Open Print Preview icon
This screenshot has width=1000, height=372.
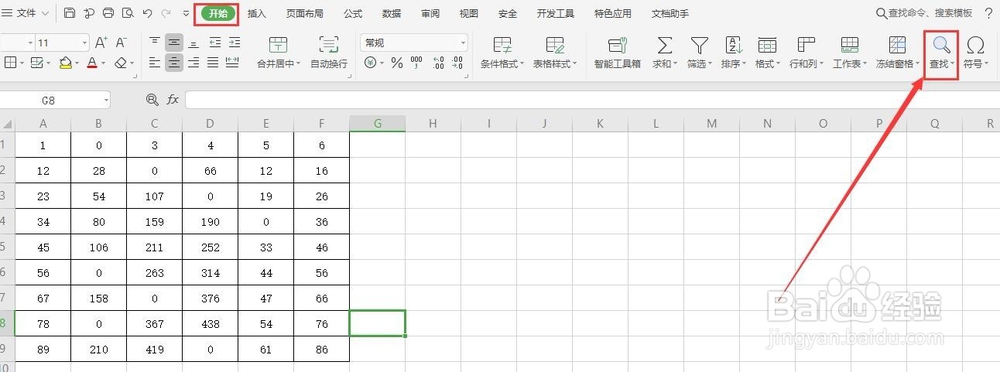pos(128,13)
